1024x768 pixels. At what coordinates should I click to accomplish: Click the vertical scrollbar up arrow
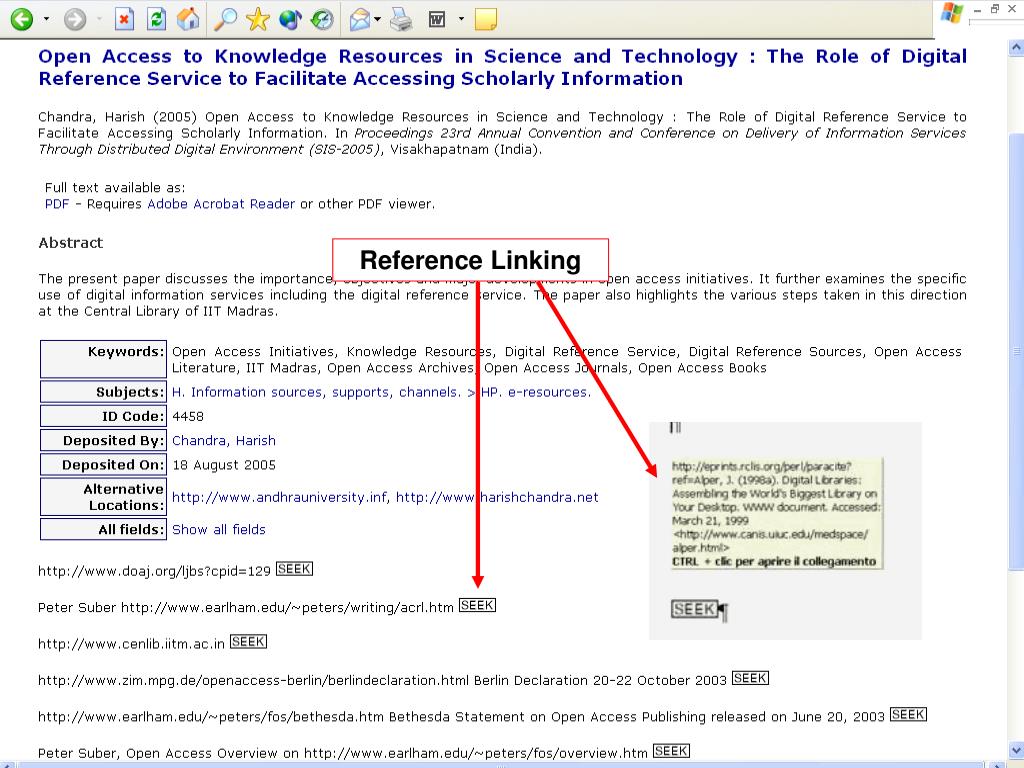[1016, 47]
